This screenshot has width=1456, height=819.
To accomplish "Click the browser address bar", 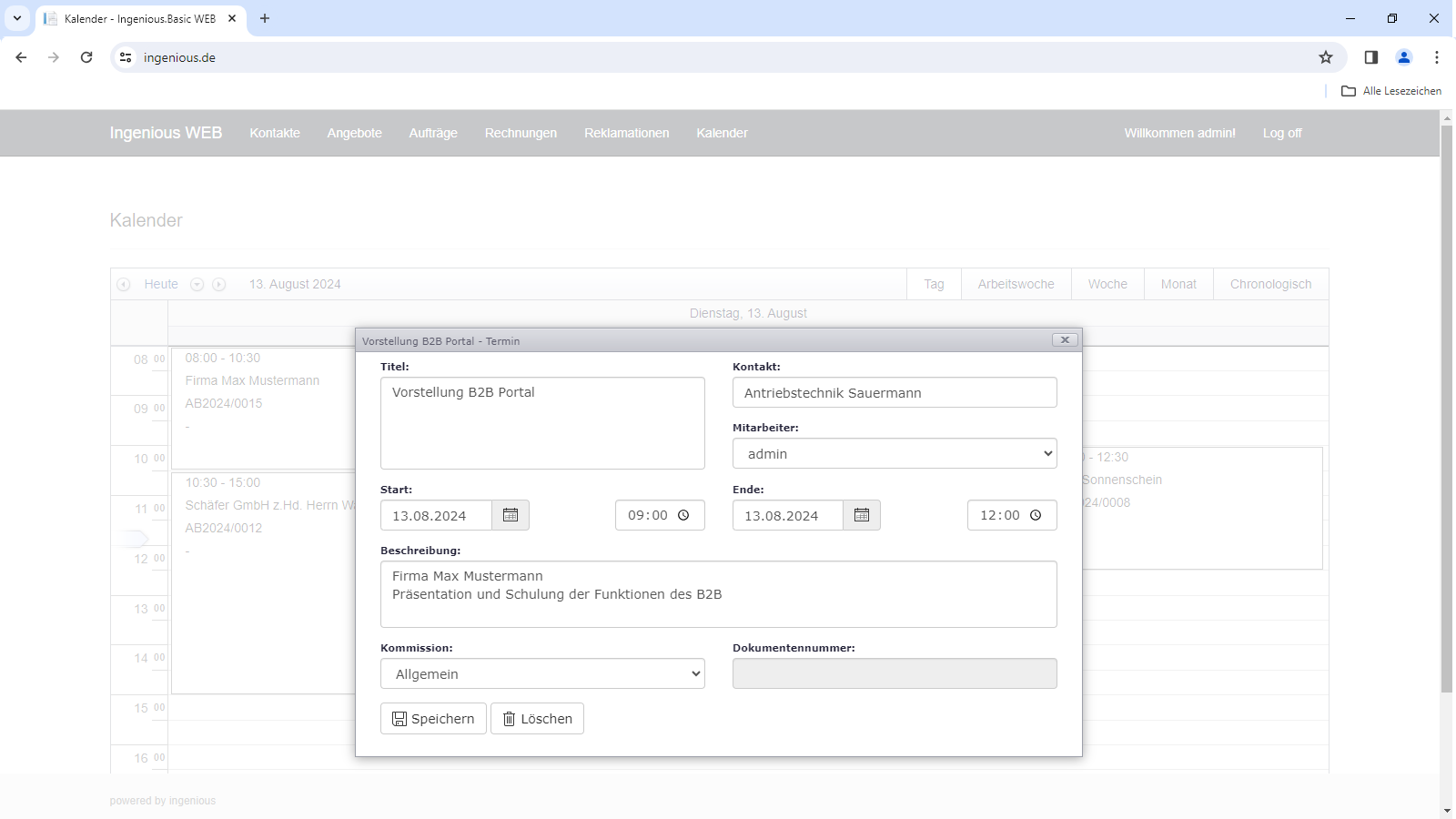I will [x=728, y=57].
